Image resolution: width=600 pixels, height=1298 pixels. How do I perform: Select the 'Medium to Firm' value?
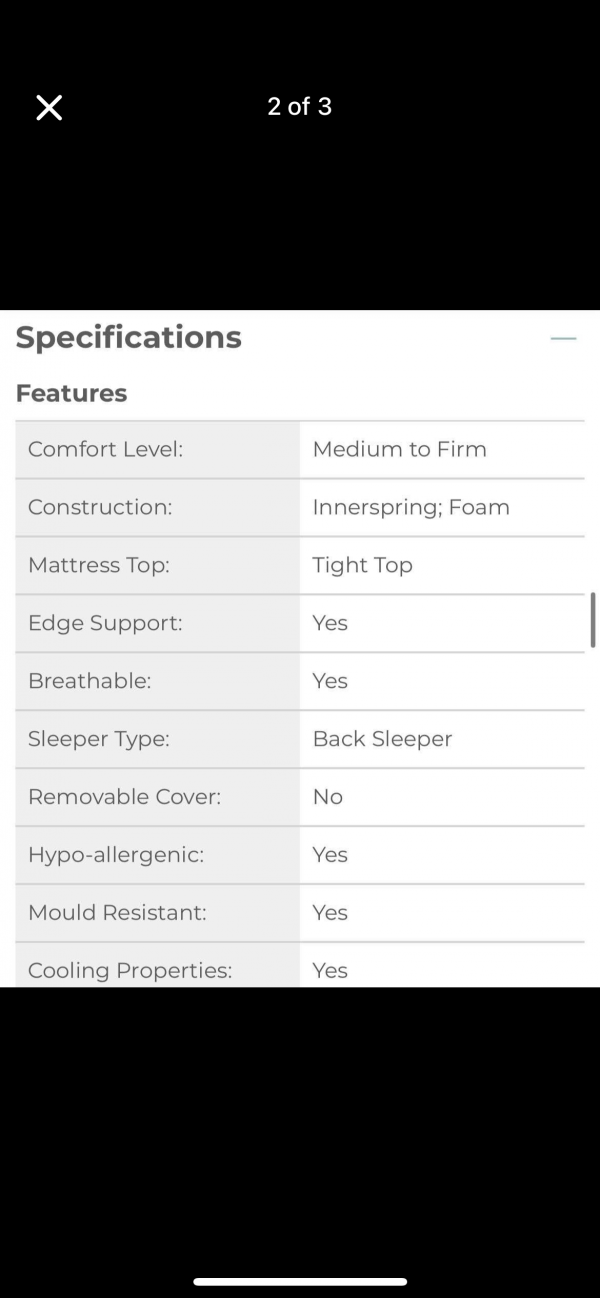(x=400, y=449)
